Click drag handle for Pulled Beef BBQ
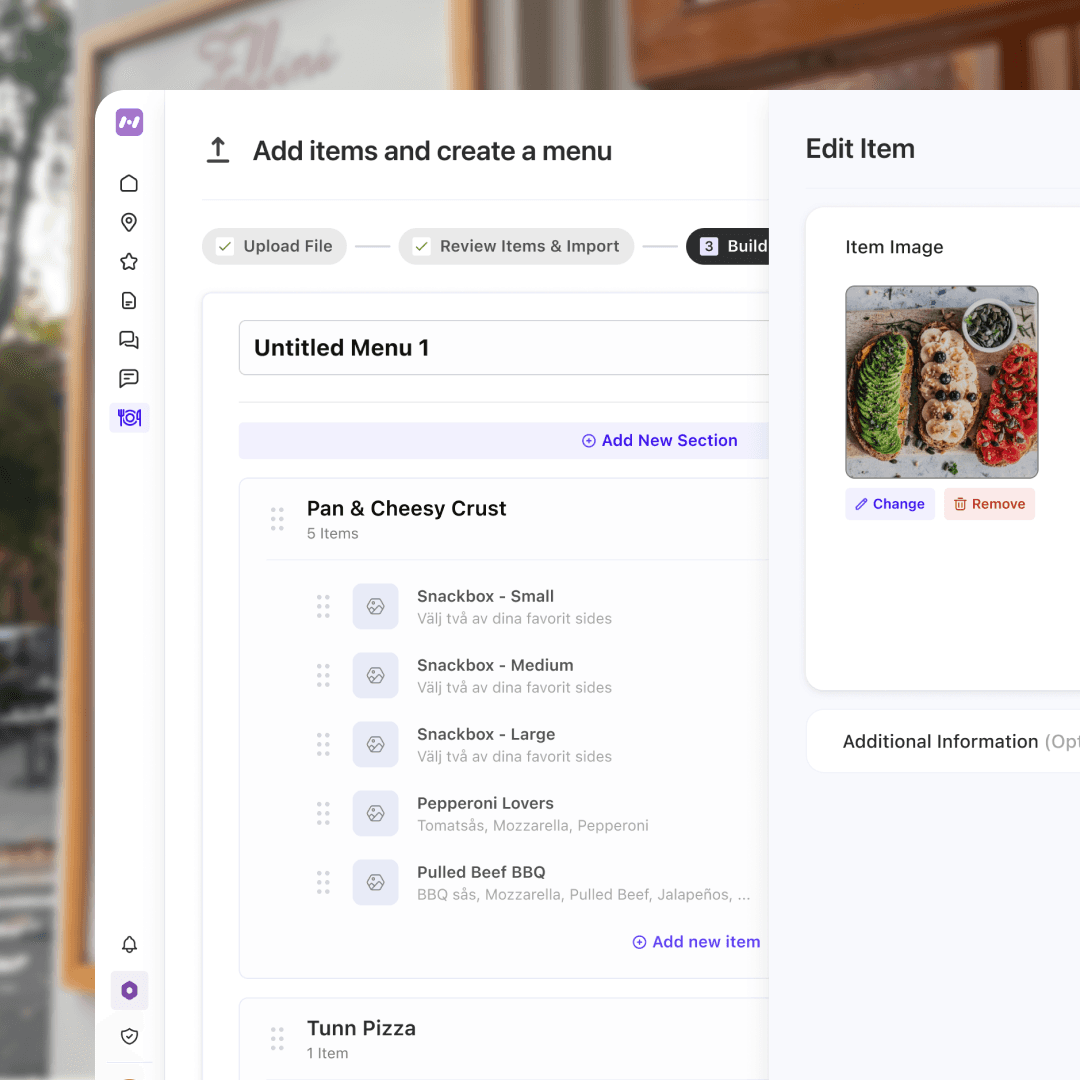Viewport: 1080px width, 1080px height. point(323,882)
